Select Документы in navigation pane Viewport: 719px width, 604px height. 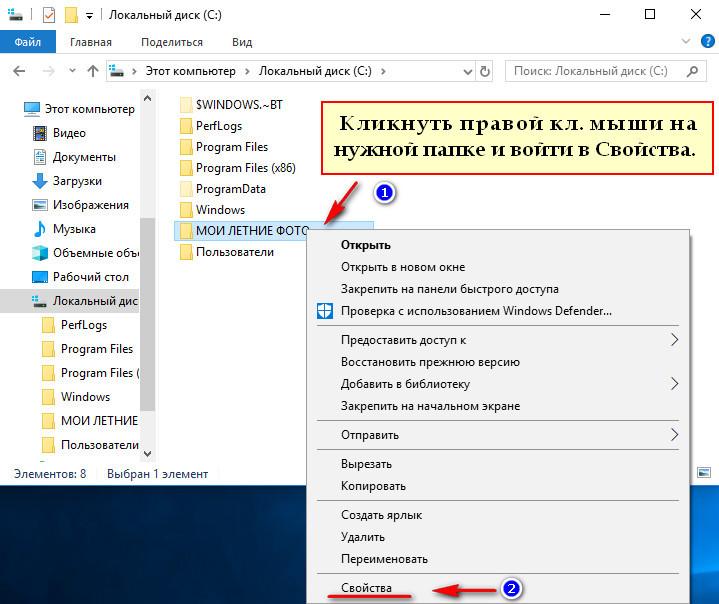click(75, 157)
